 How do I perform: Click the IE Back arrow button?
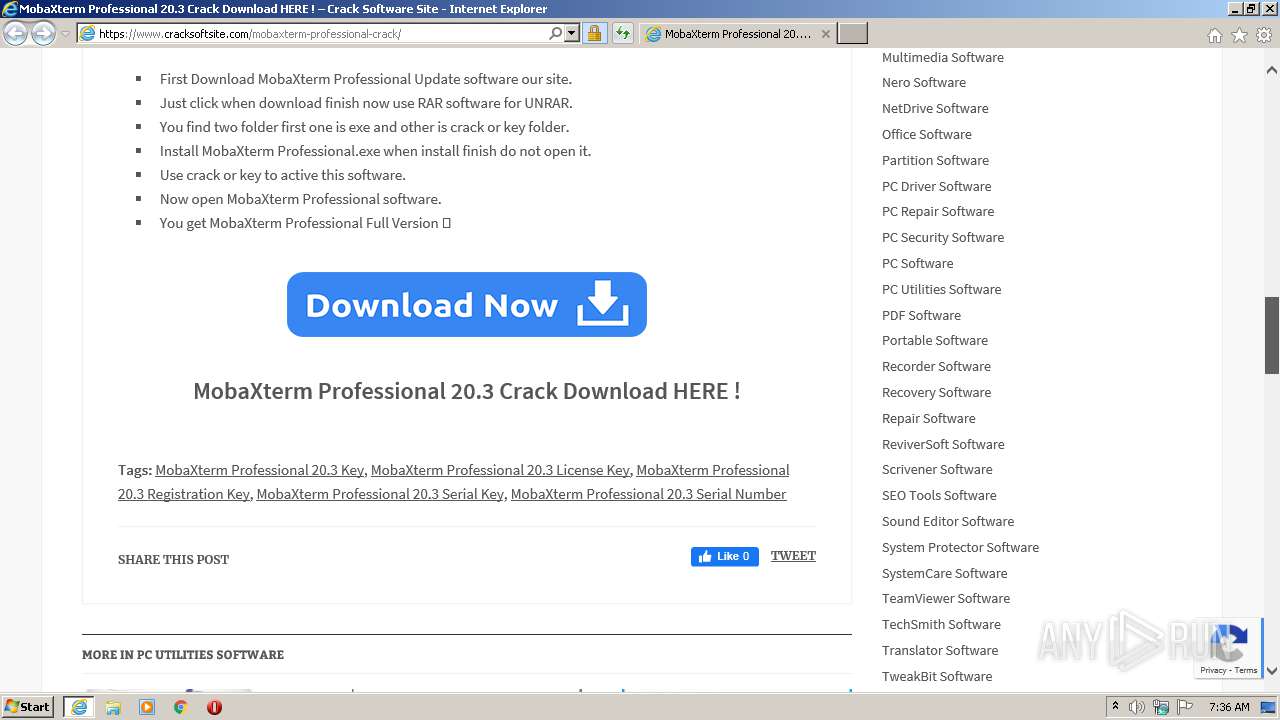[x=16, y=34]
